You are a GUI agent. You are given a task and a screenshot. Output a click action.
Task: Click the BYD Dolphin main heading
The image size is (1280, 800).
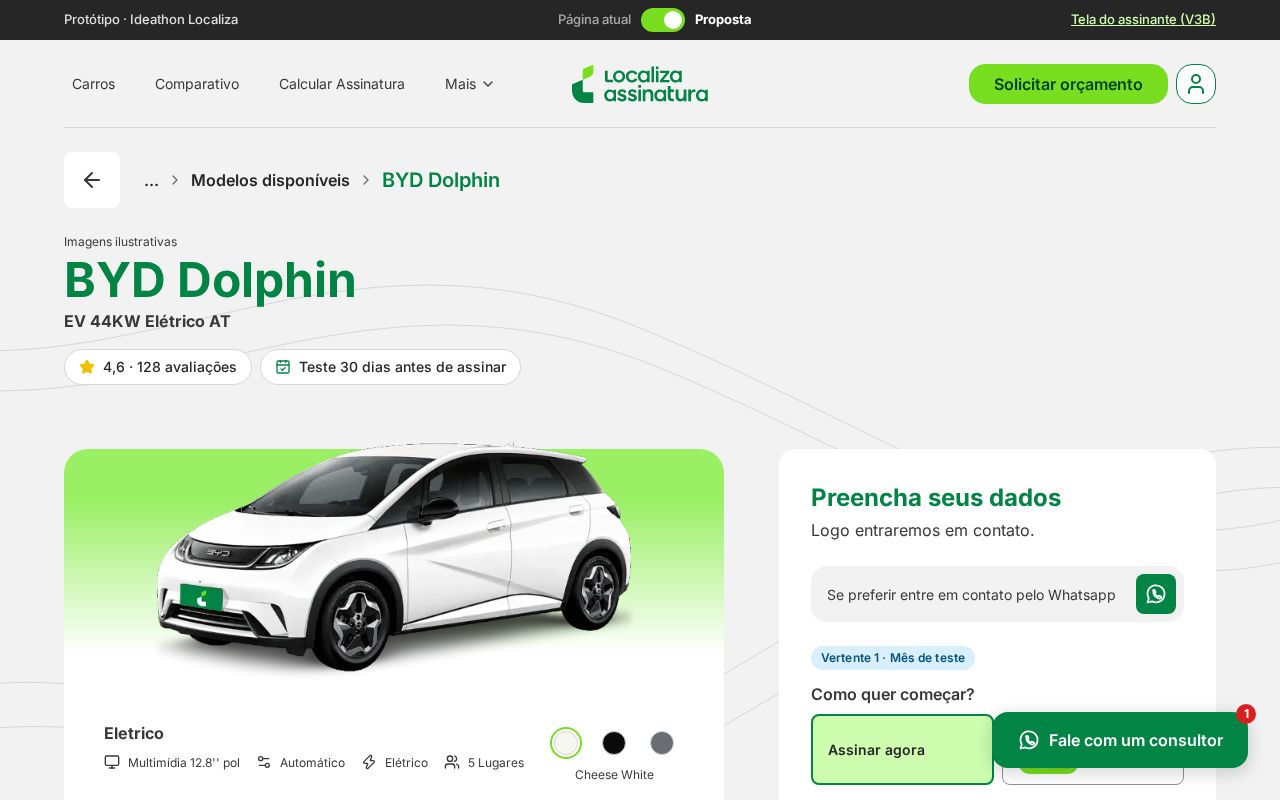210,280
